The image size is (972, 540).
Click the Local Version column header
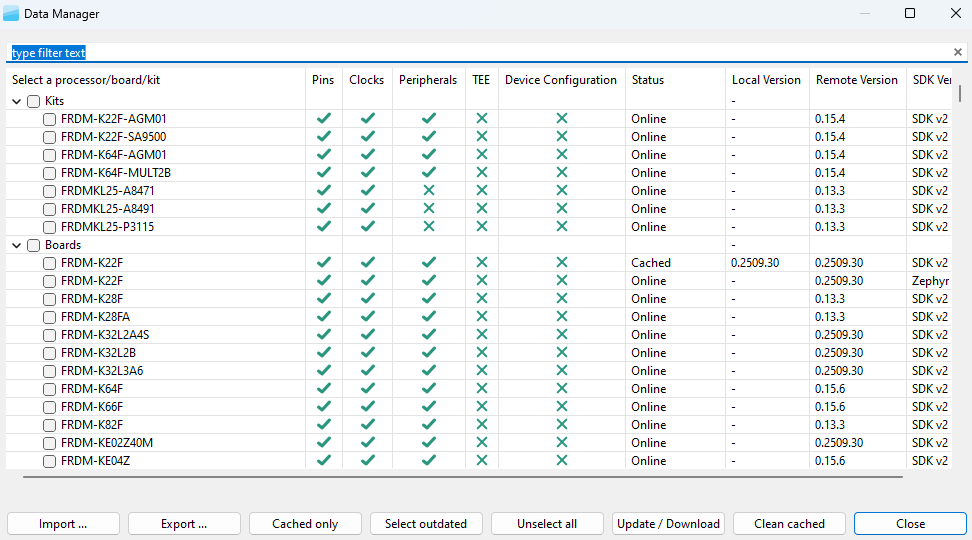point(766,80)
